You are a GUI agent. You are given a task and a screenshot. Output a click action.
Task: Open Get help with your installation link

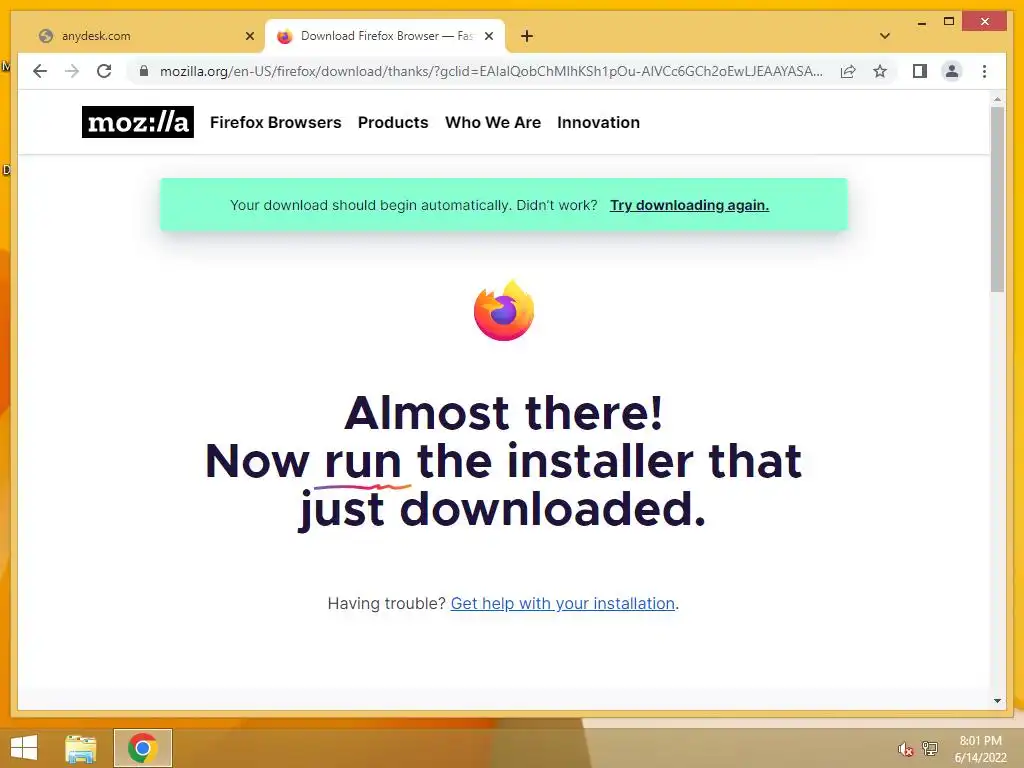[x=563, y=603]
